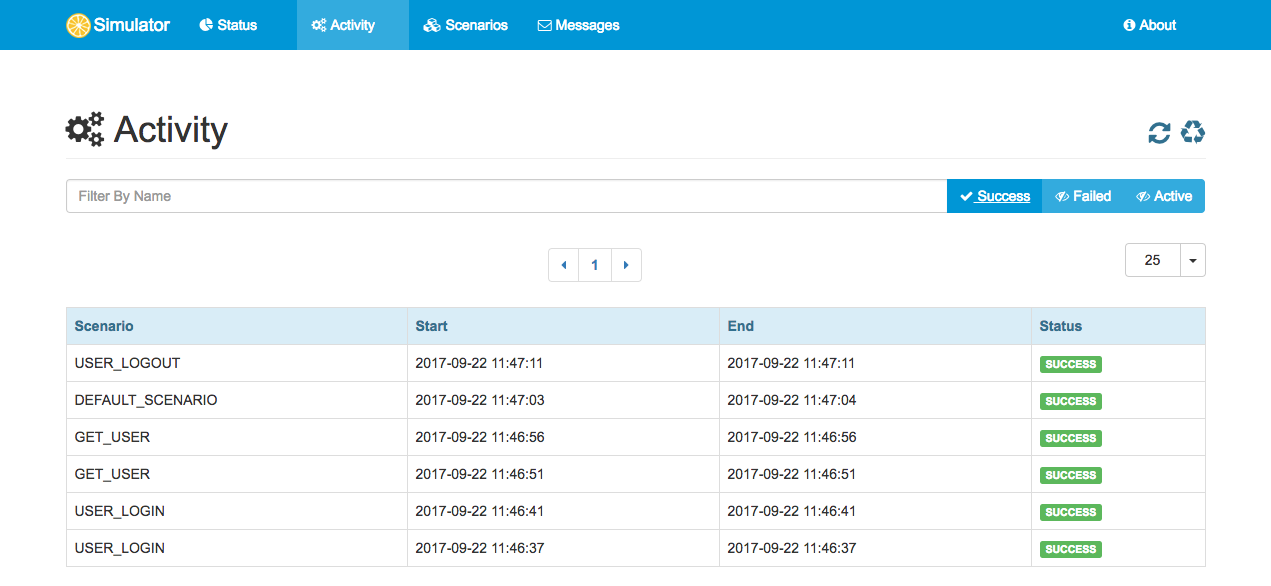Image resolution: width=1271 pixels, height=586 pixels.
Task: Focus the Filter By Name field
Action: 506,196
